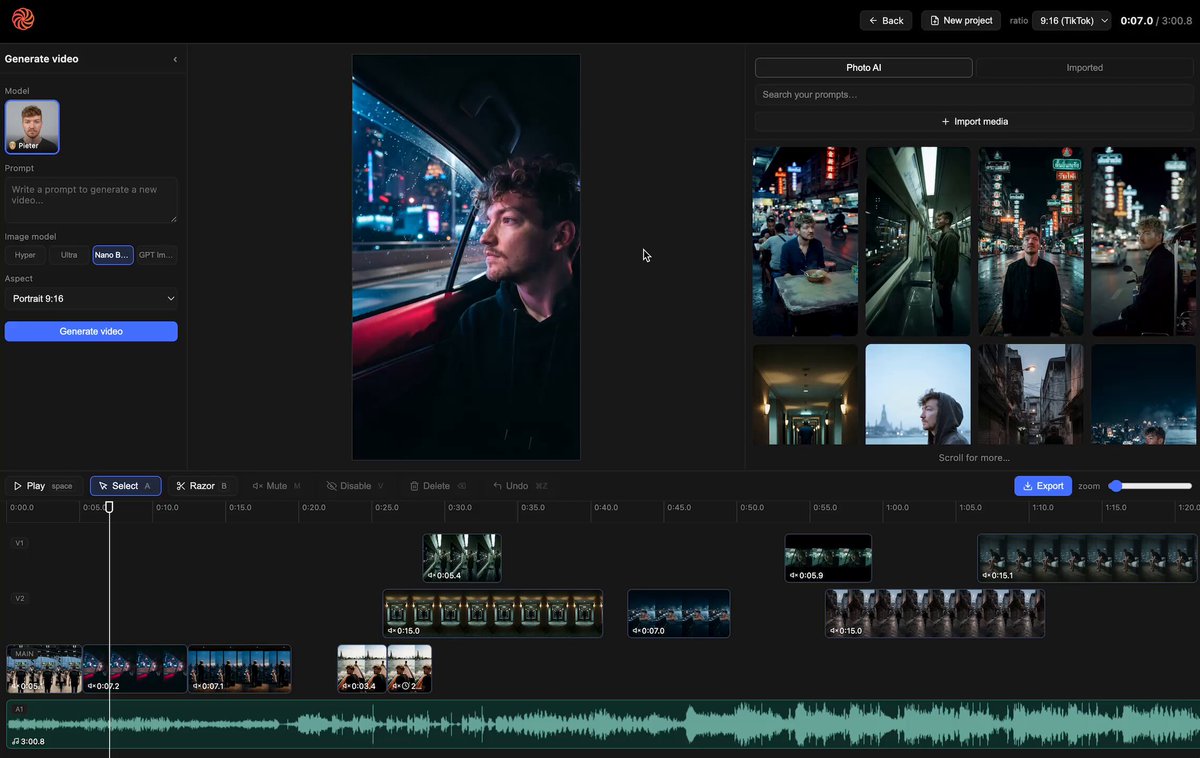Switch to the Imported tab
The image size is (1200, 758).
(1084, 68)
